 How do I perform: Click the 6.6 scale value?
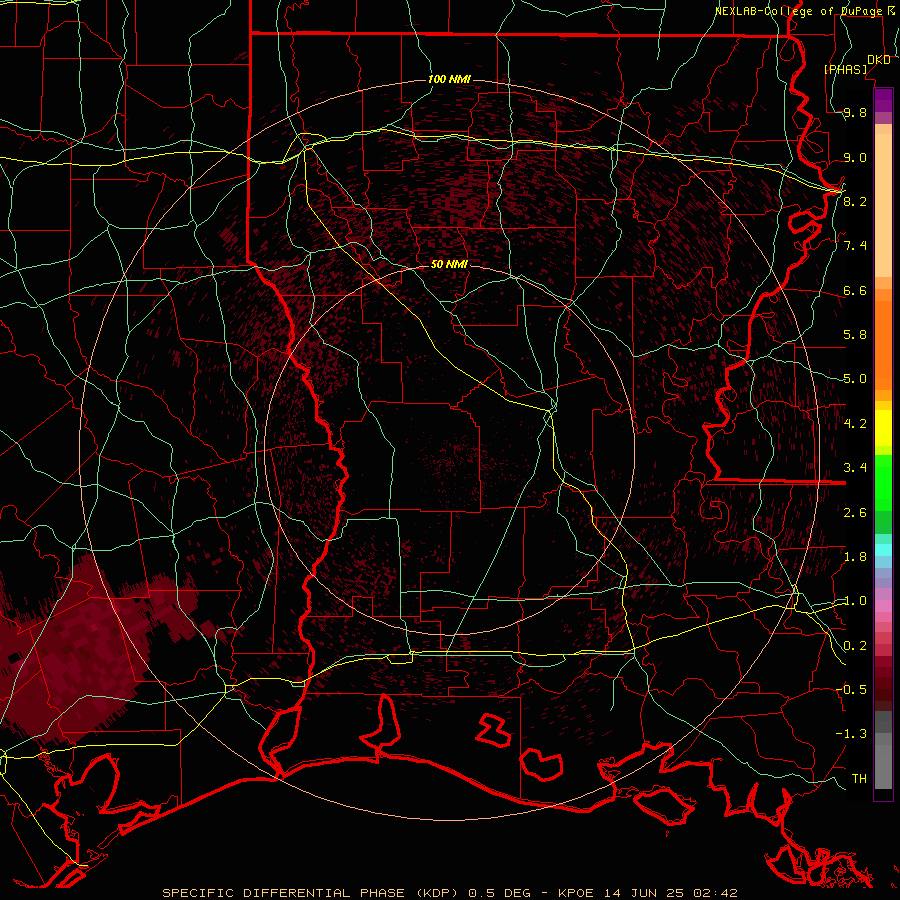click(x=855, y=290)
